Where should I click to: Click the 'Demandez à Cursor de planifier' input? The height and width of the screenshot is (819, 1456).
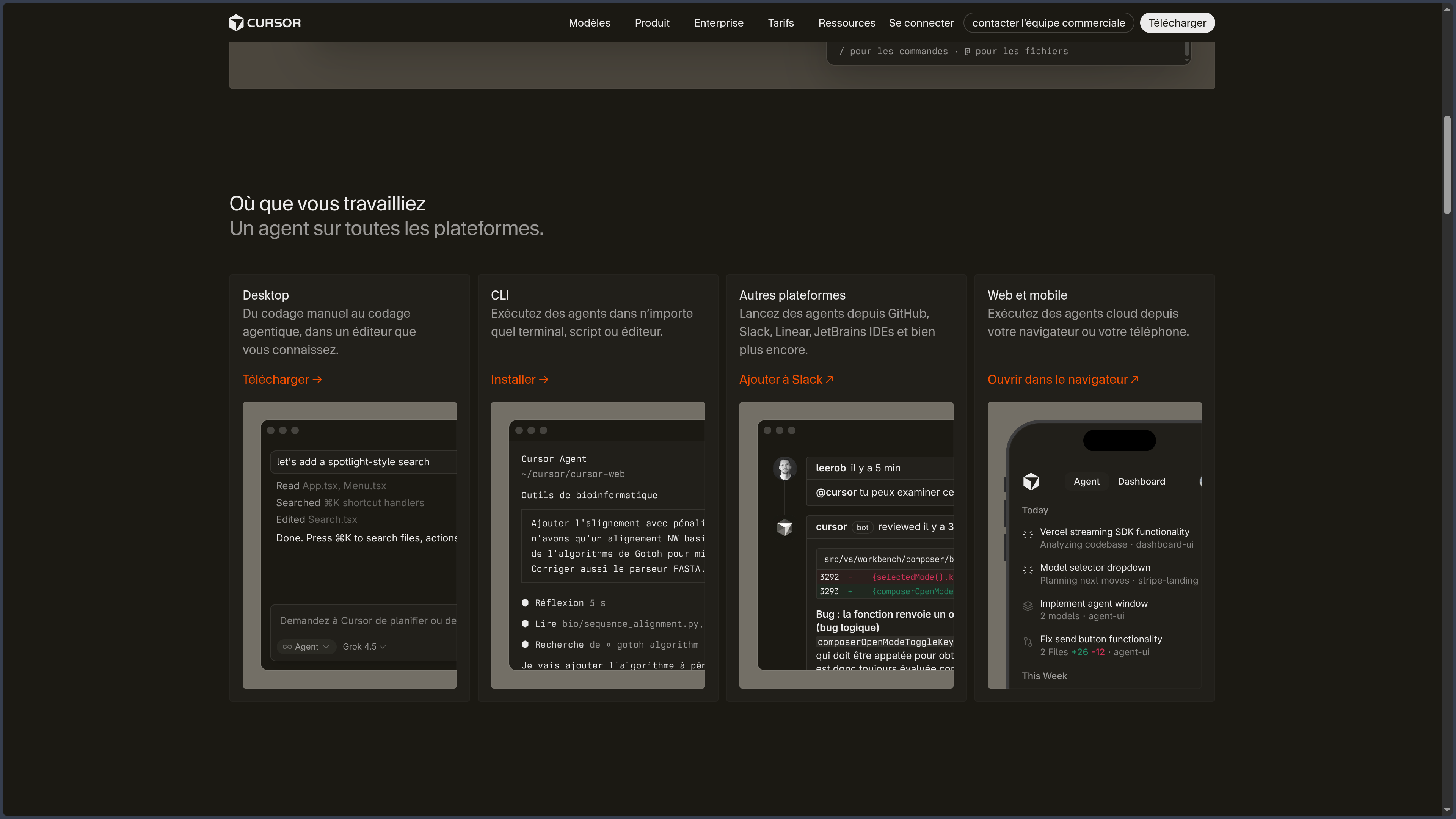tap(367, 621)
